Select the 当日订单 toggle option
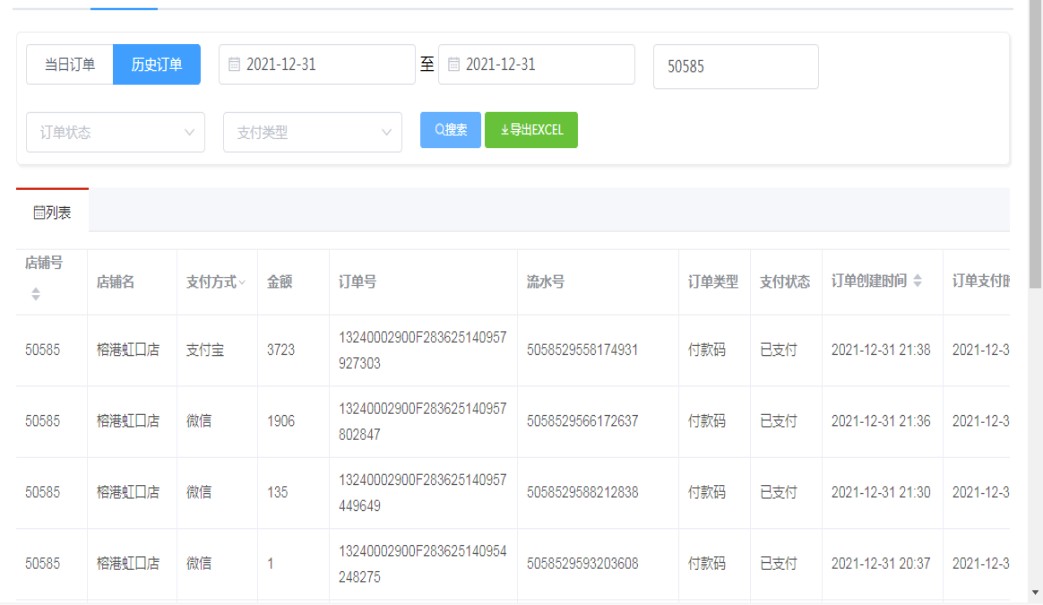1043x605 pixels. click(70, 65)
